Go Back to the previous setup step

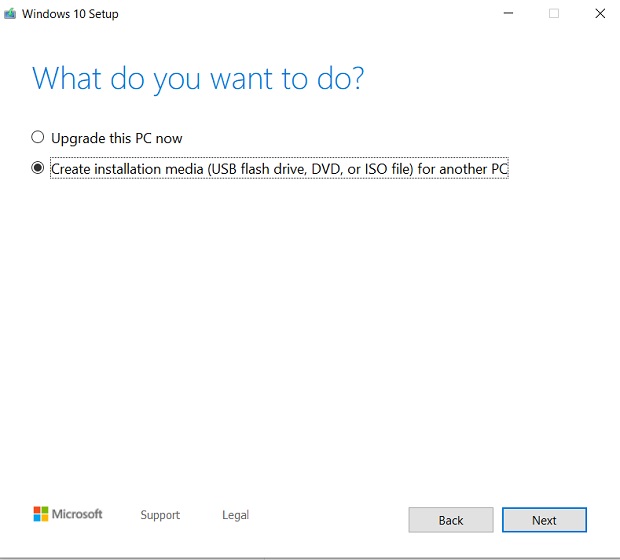coord(451,520)
